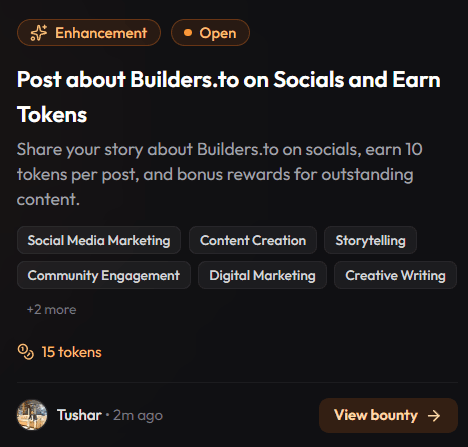Open Tushar's avatar picture
Screen dimensions: 468x447
point(32,415)
